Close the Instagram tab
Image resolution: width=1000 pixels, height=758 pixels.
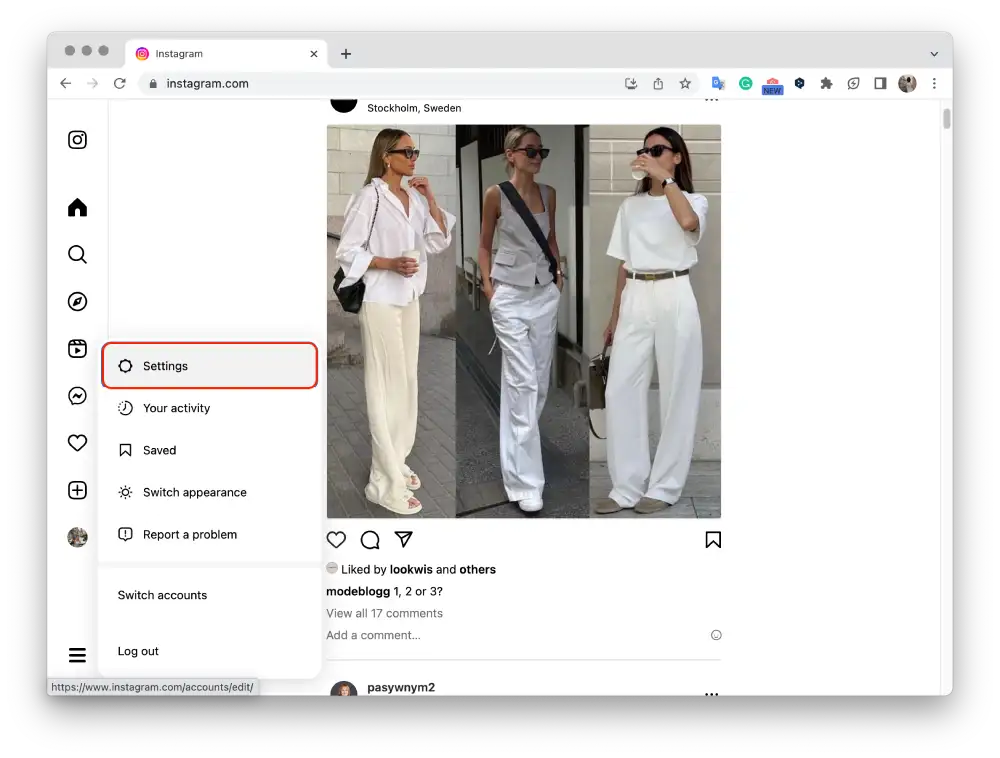click(x=314, y=54)
